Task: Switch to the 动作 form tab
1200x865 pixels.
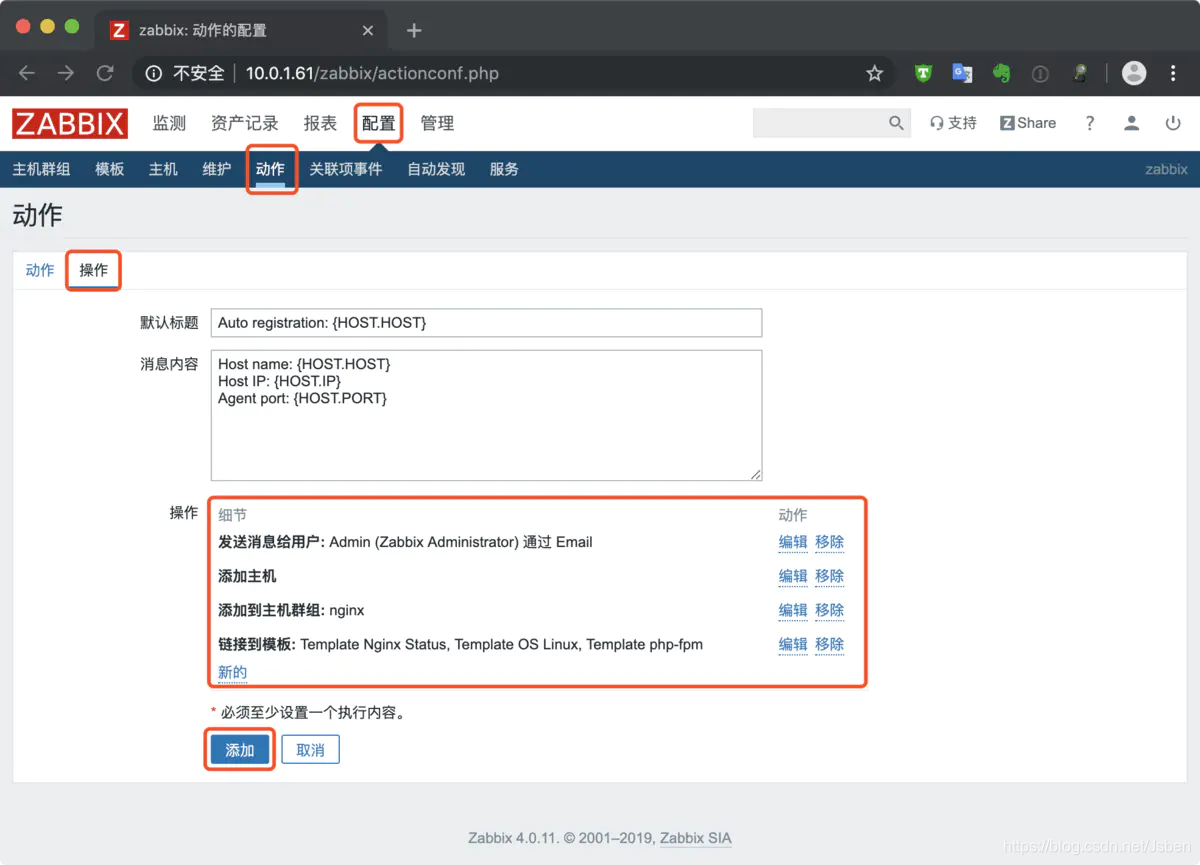Action: [x=40, y=270]
